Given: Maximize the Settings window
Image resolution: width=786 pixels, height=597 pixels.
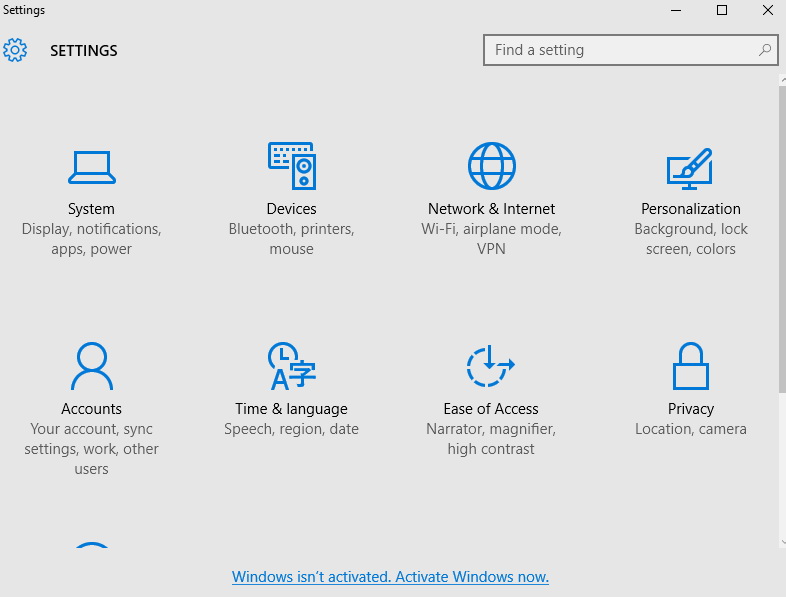Looking at the screenshot, I should (x=722, y=10).
